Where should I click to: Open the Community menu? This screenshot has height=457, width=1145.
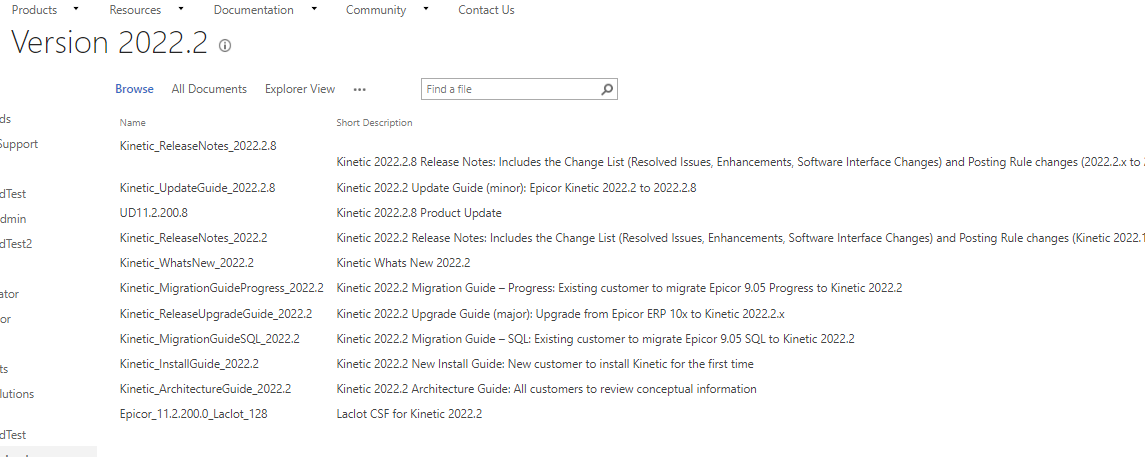(376, 9)
